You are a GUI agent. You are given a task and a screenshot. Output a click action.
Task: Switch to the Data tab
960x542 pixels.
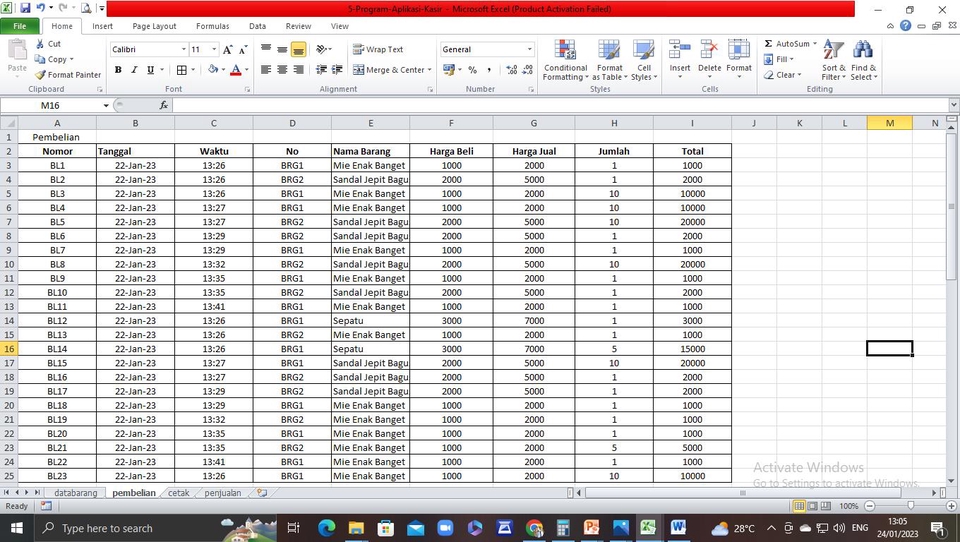(257, 26)
